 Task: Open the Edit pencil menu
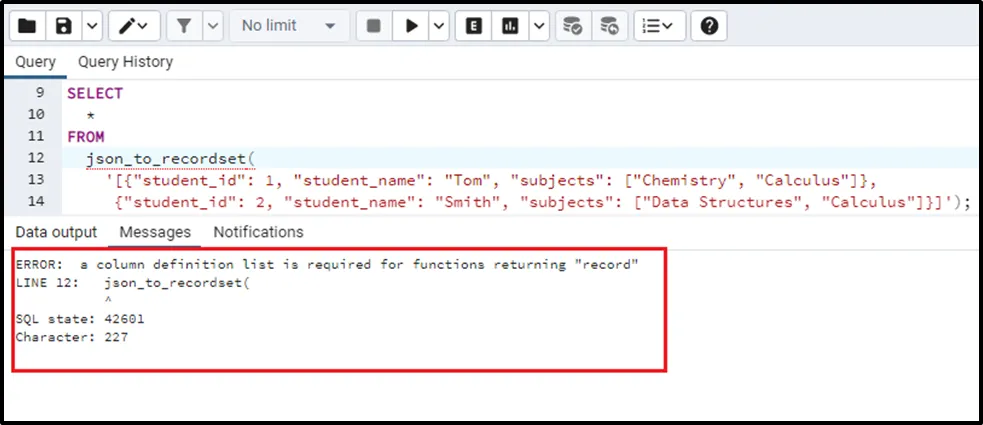[x=135, y=26]
